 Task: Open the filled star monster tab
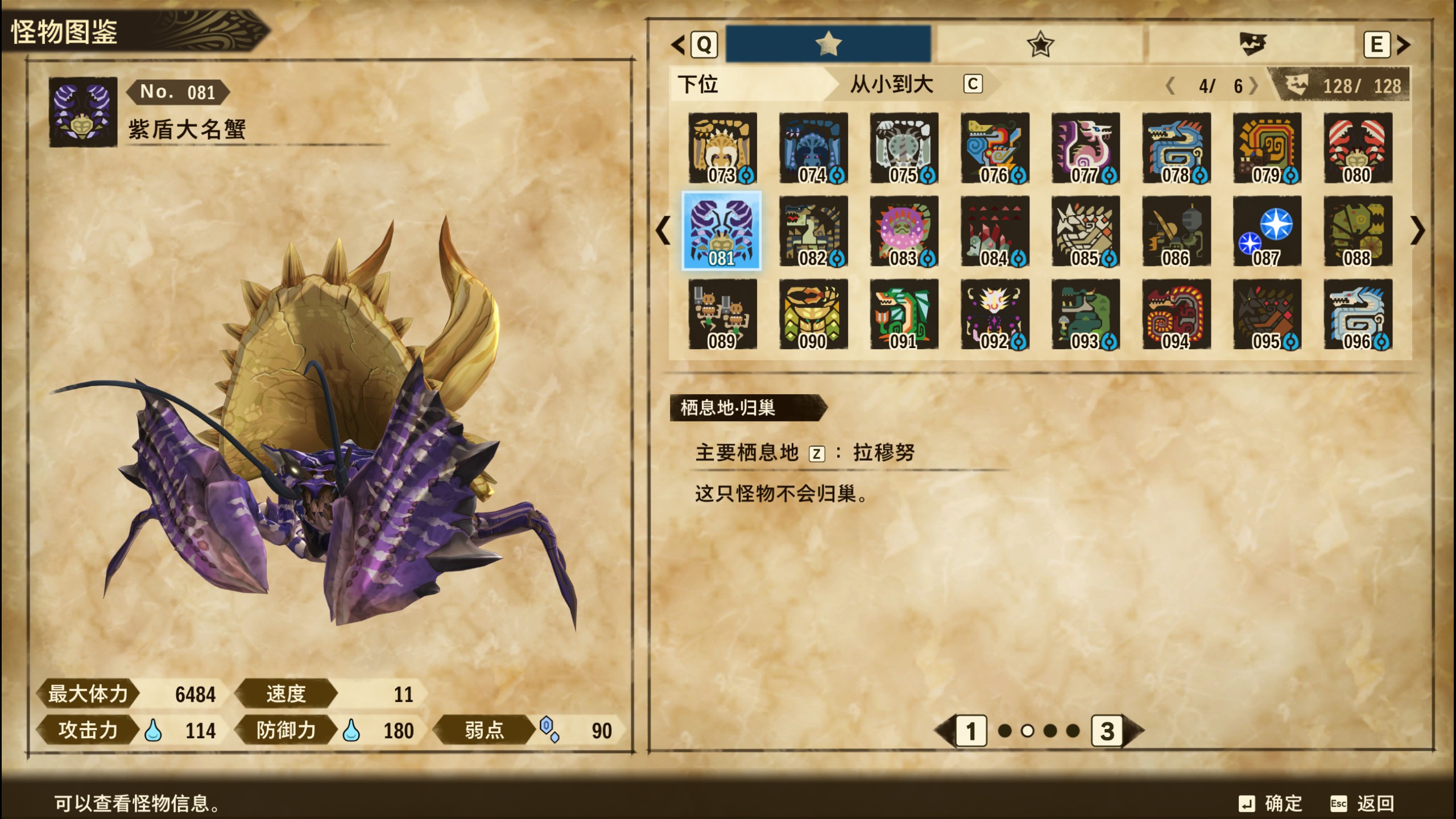click(x=828, y=44)
